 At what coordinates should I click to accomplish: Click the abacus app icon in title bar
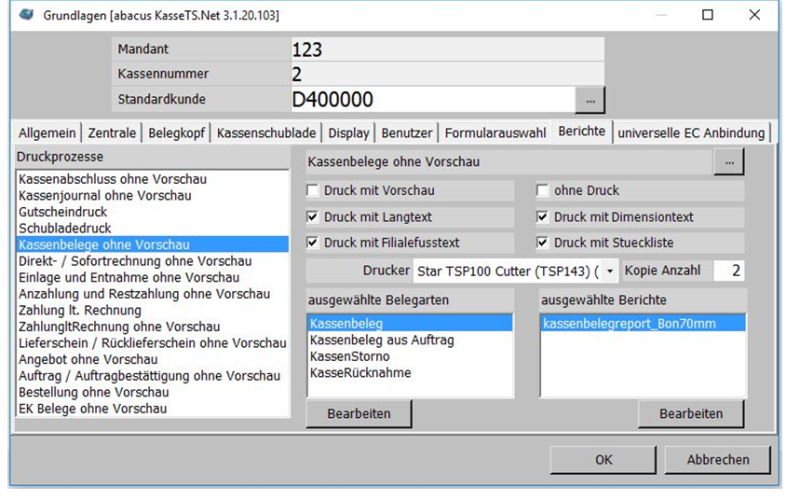click(23, 15)
